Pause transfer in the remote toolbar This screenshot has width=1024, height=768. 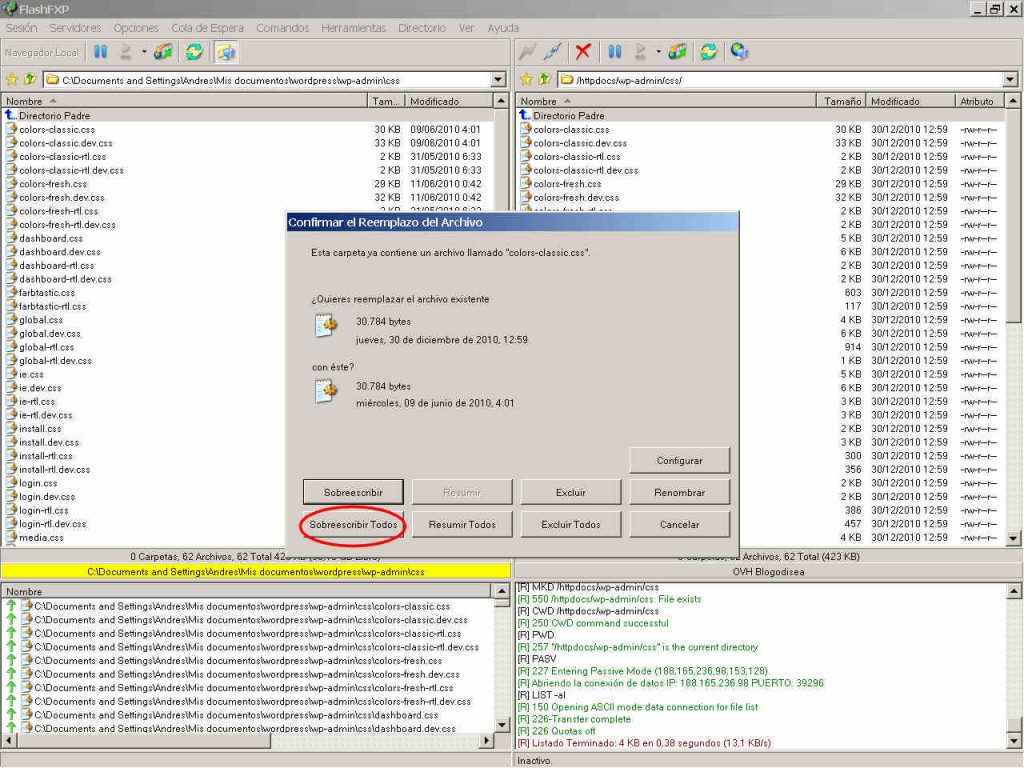[x=615, y=52]
